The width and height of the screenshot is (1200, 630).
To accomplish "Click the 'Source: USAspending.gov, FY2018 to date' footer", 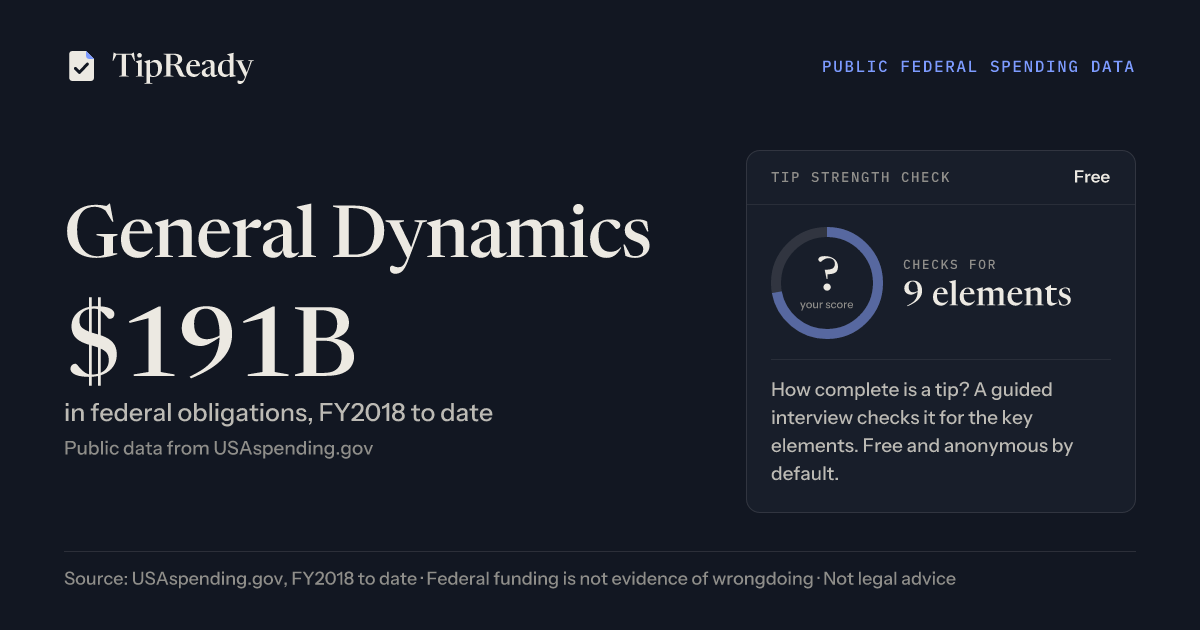I will (240, 578).
